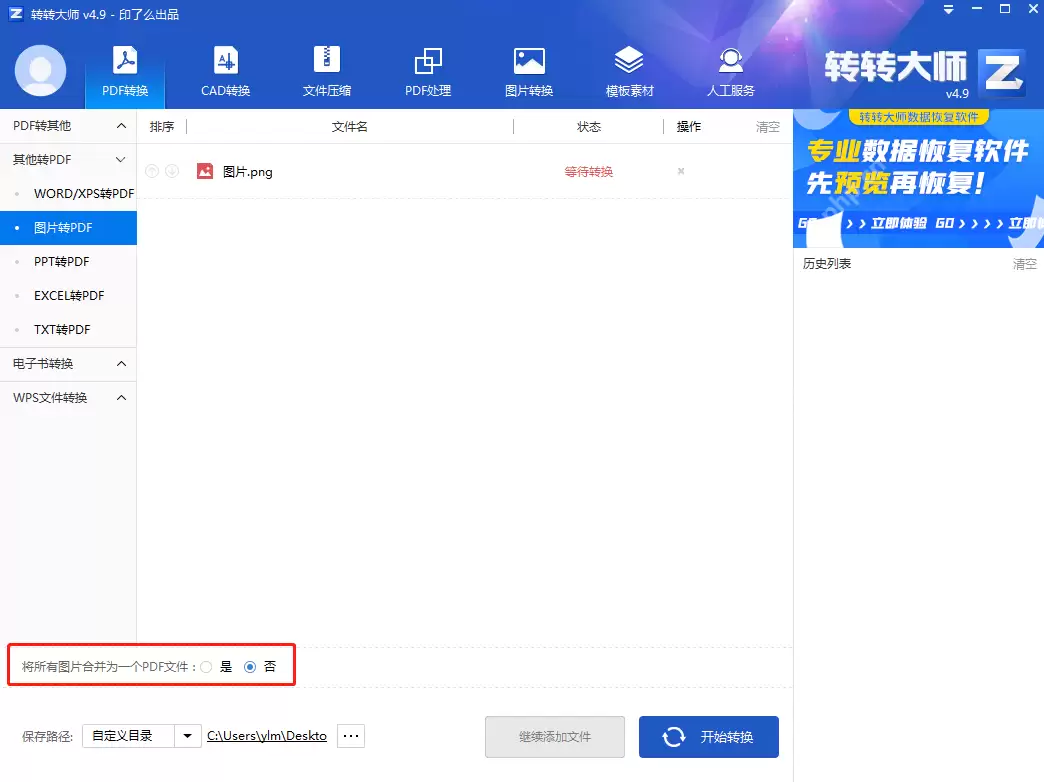The height and width of the screenshot is (782, 1044).
Task: Click the move-down arrow beside 图片.png
Action: pos(170,171)
